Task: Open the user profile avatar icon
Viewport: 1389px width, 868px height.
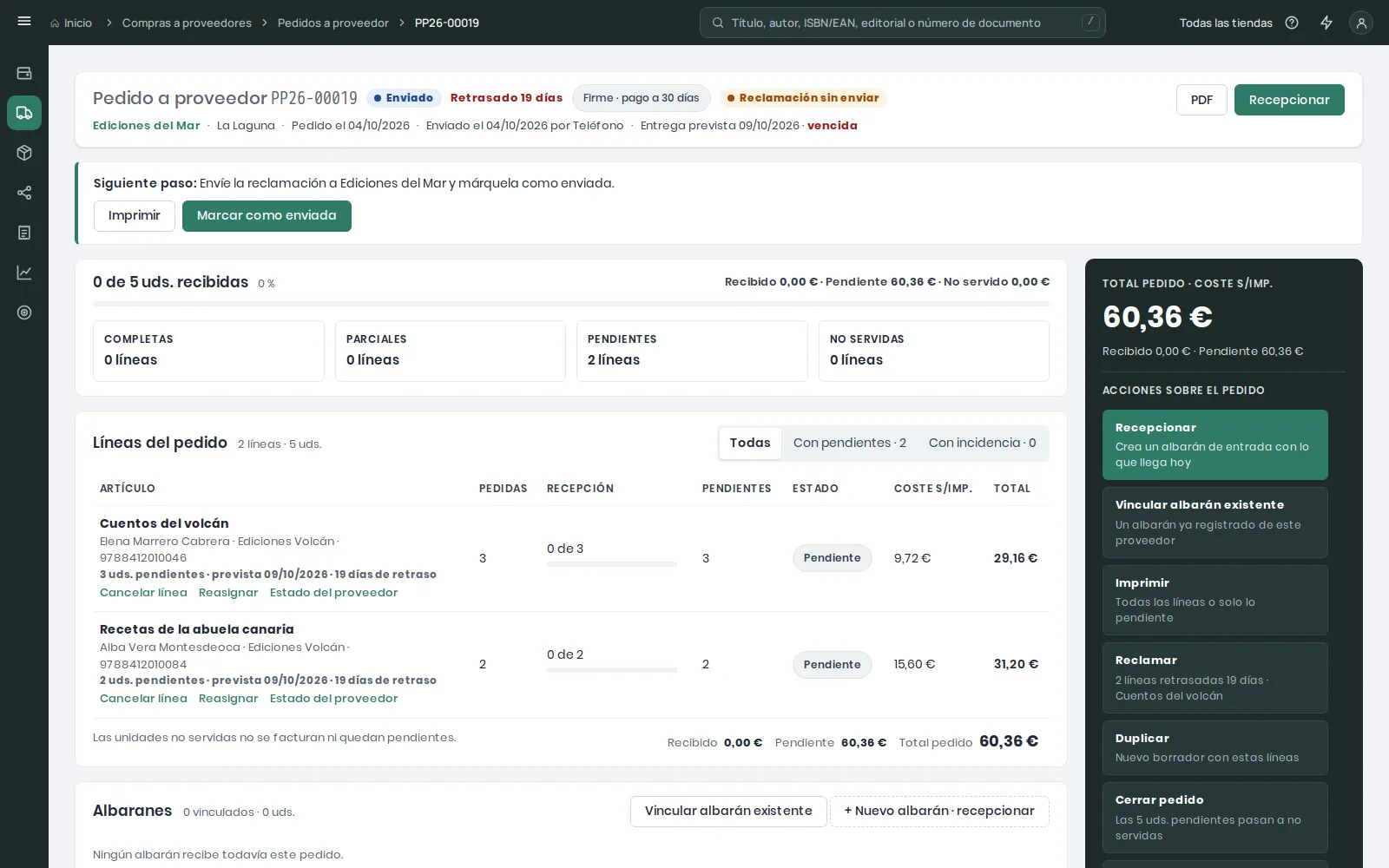Action: [1361, 23]
